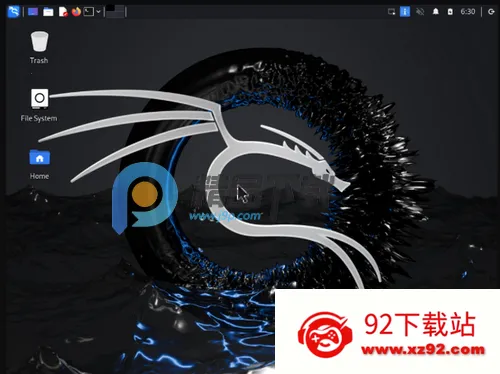This screenshot has height=374, width=500.
Task: Click the battery power manager icon
Action: click(450, 12)
